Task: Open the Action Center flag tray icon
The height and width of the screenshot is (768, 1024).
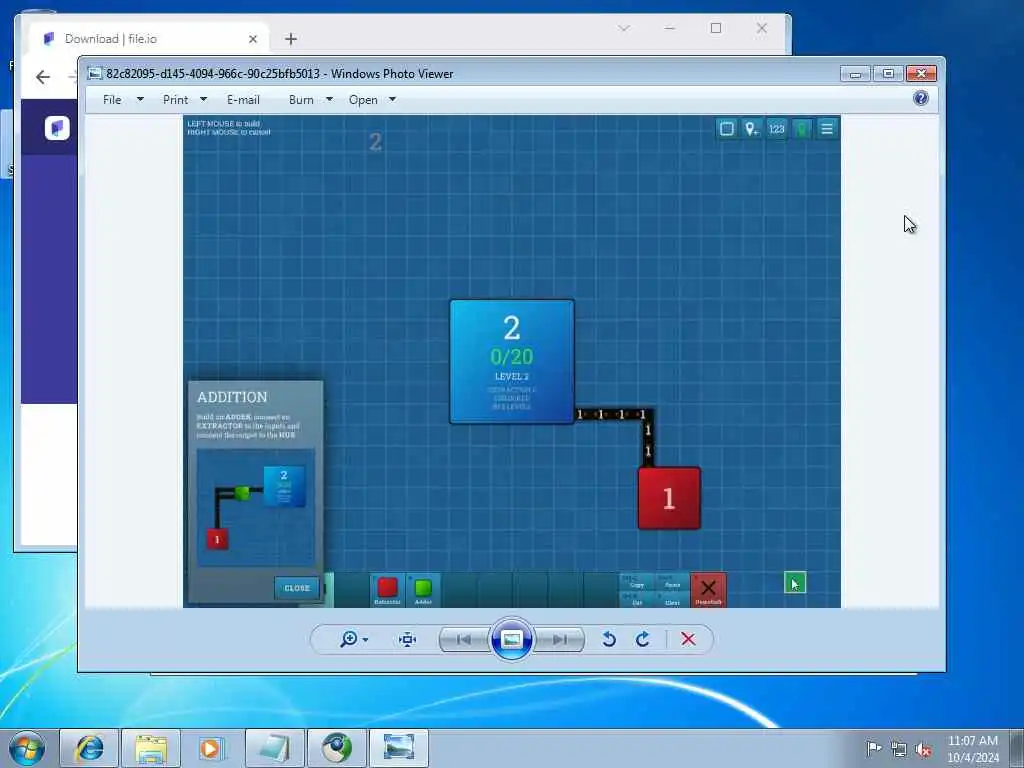Action: [873, 748]
